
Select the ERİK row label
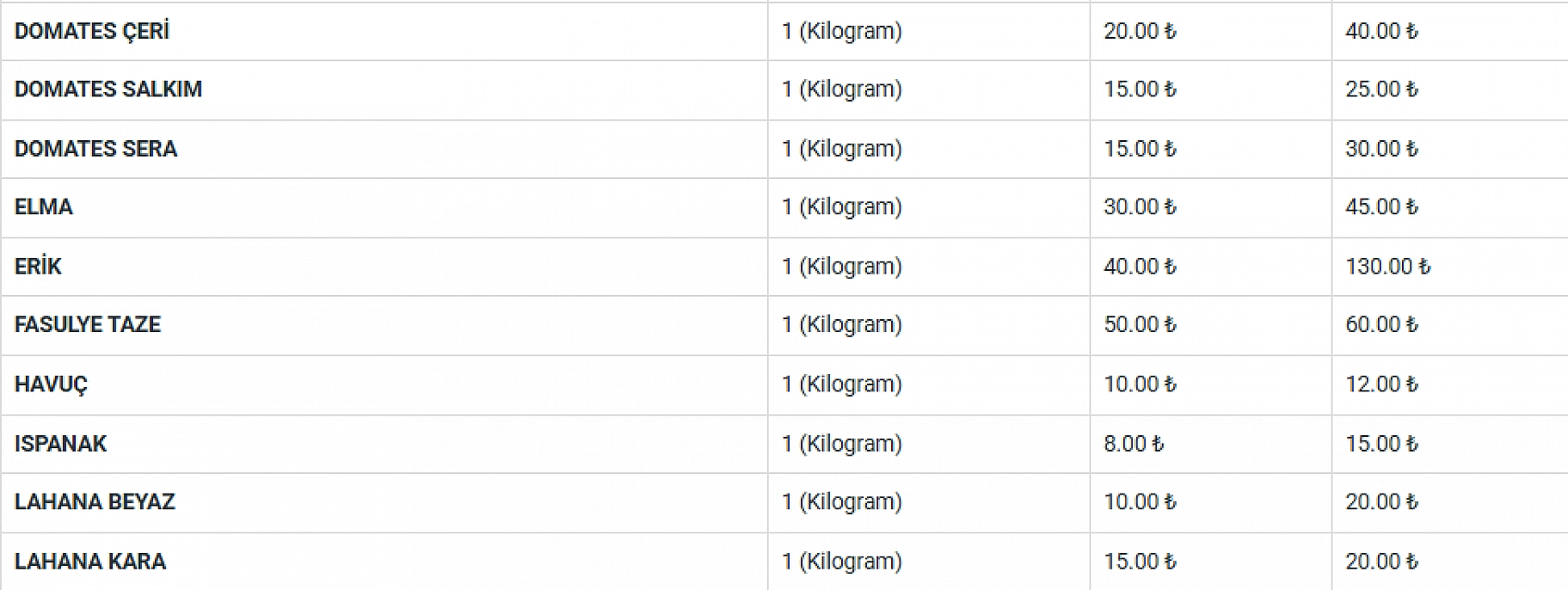coord(38,266)
